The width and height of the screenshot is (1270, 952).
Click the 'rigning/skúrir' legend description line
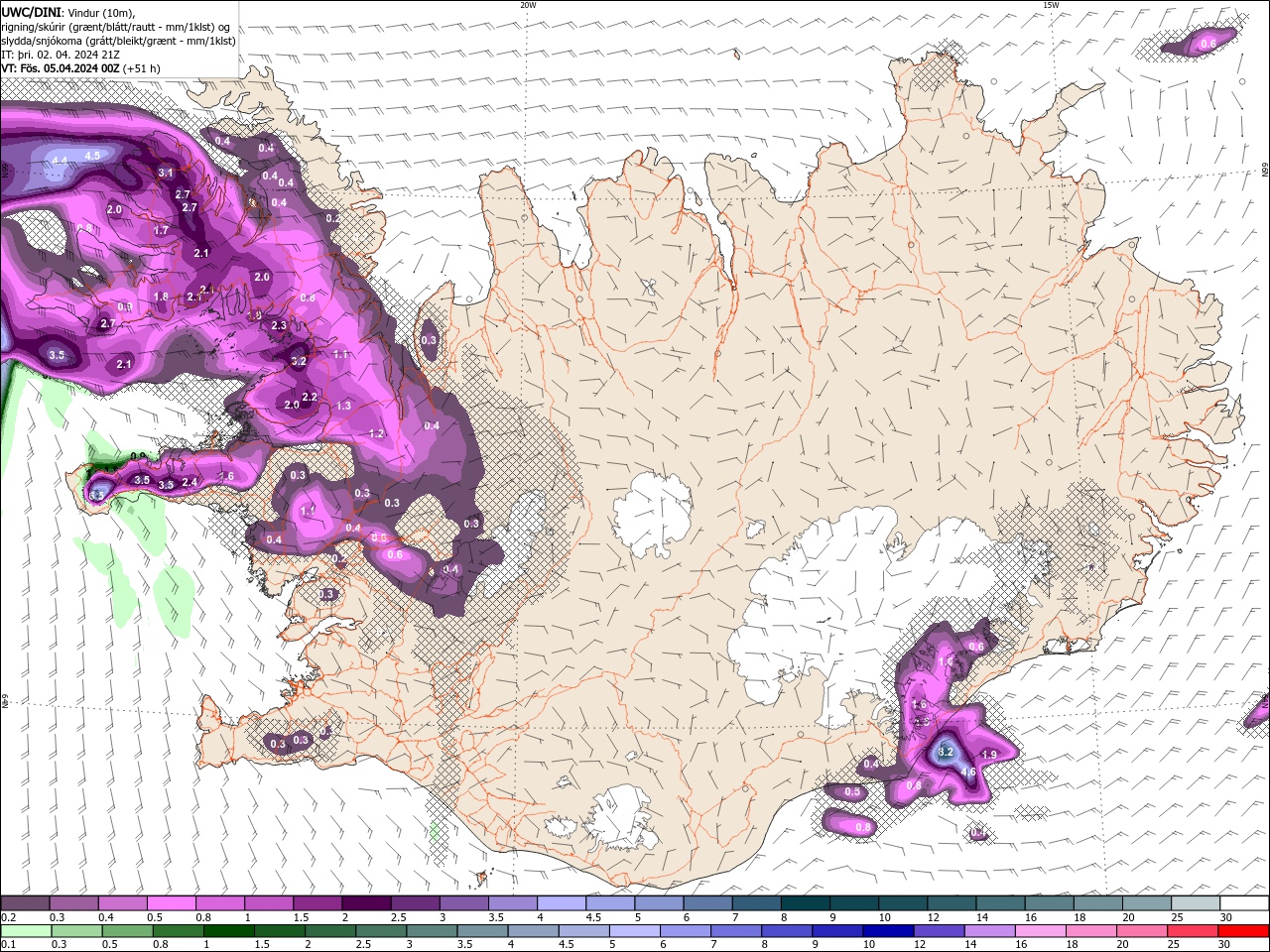click(116, 27)
